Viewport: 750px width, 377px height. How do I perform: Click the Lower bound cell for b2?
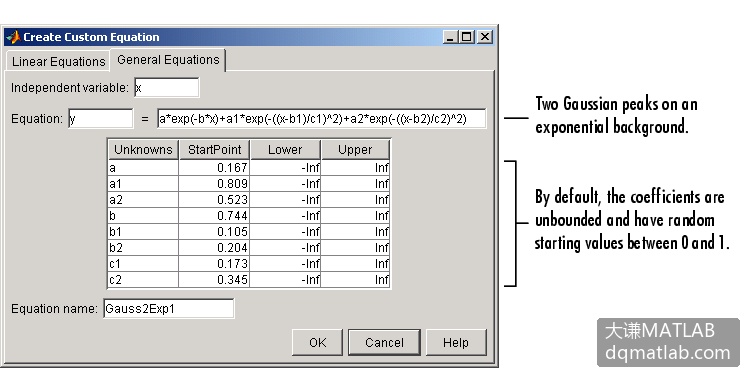[x=285, y=248]
